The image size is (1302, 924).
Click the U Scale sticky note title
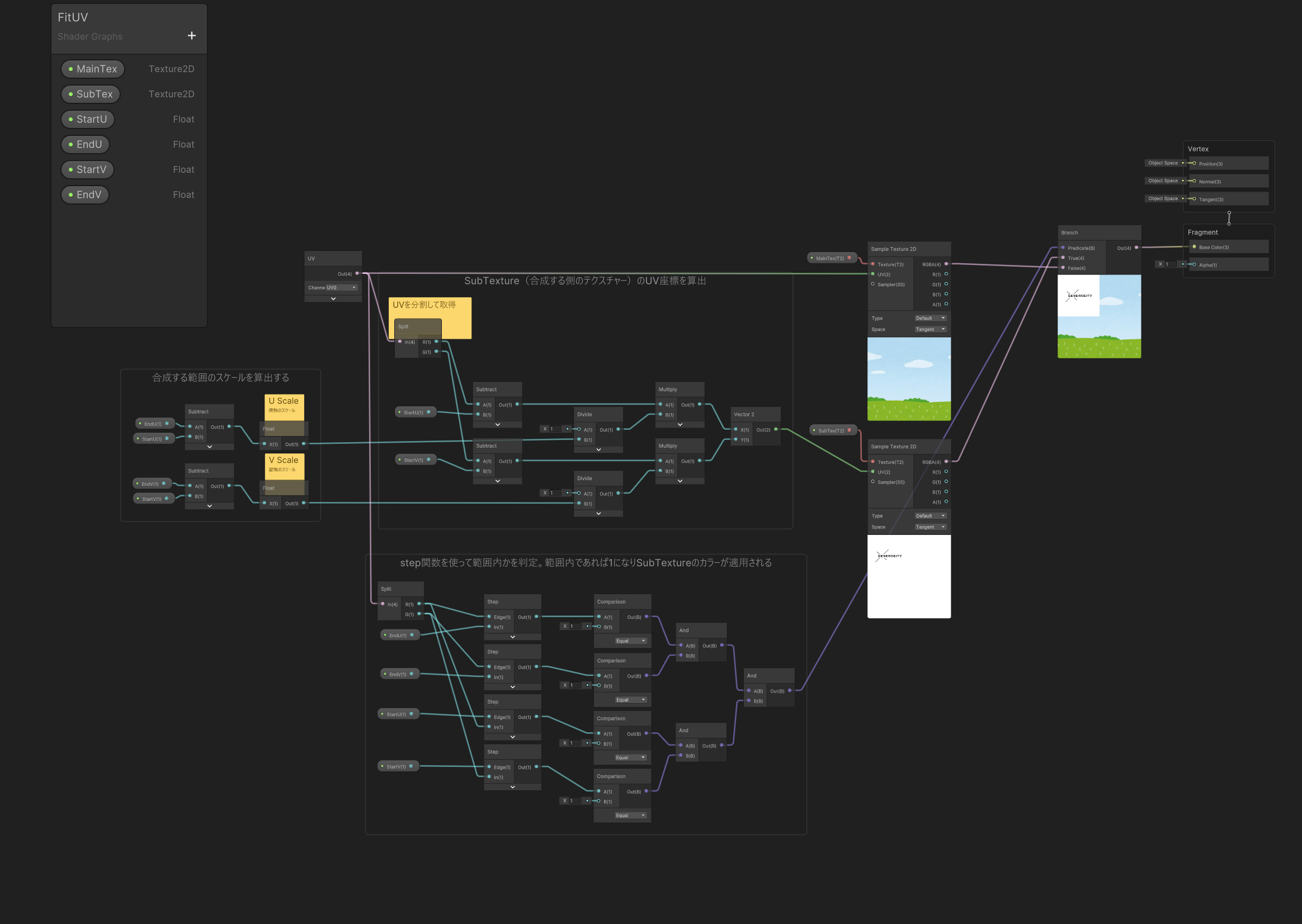pos(284,401)
